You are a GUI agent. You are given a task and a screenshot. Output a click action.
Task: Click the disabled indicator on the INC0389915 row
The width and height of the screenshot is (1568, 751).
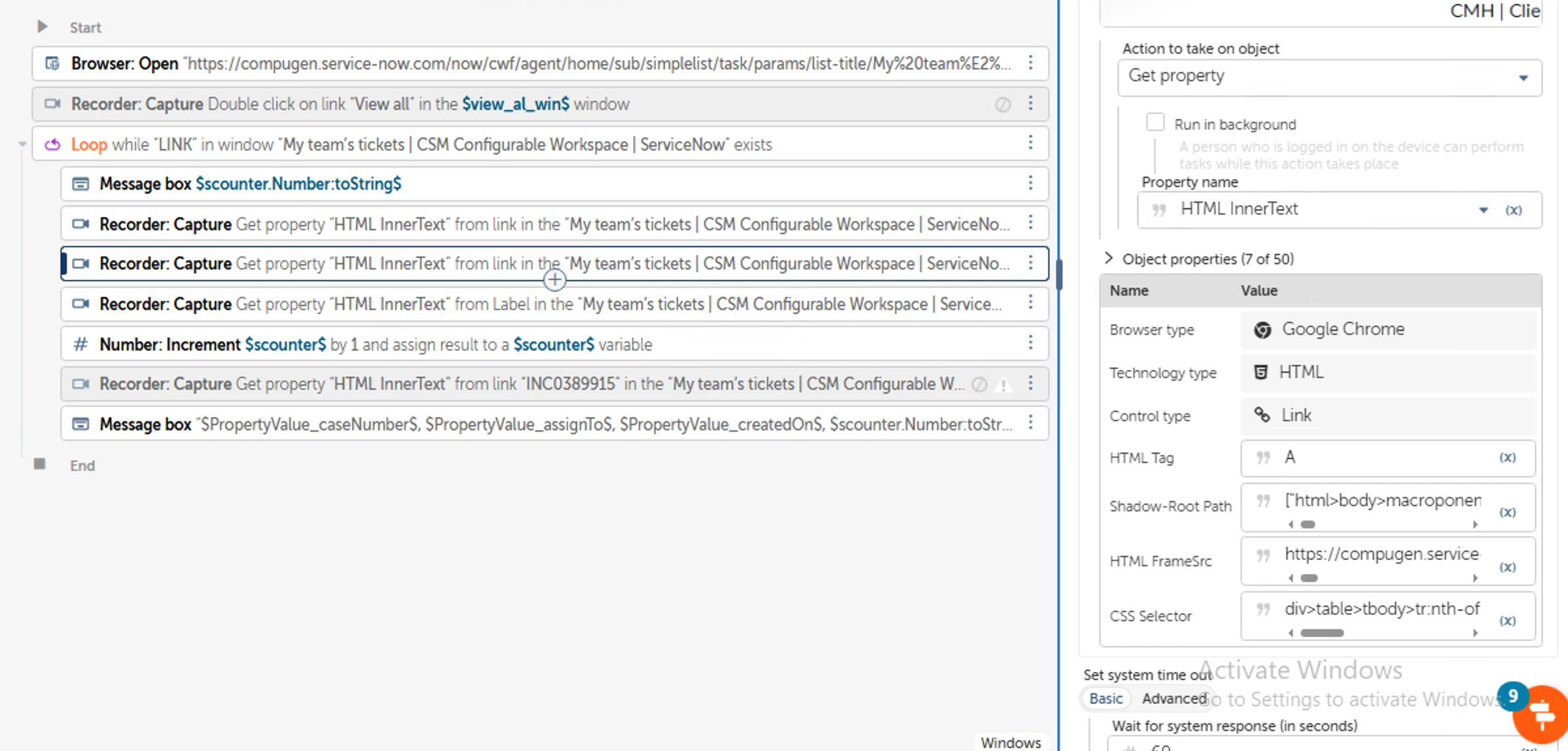pyautogui.click(x=980, y=385)
